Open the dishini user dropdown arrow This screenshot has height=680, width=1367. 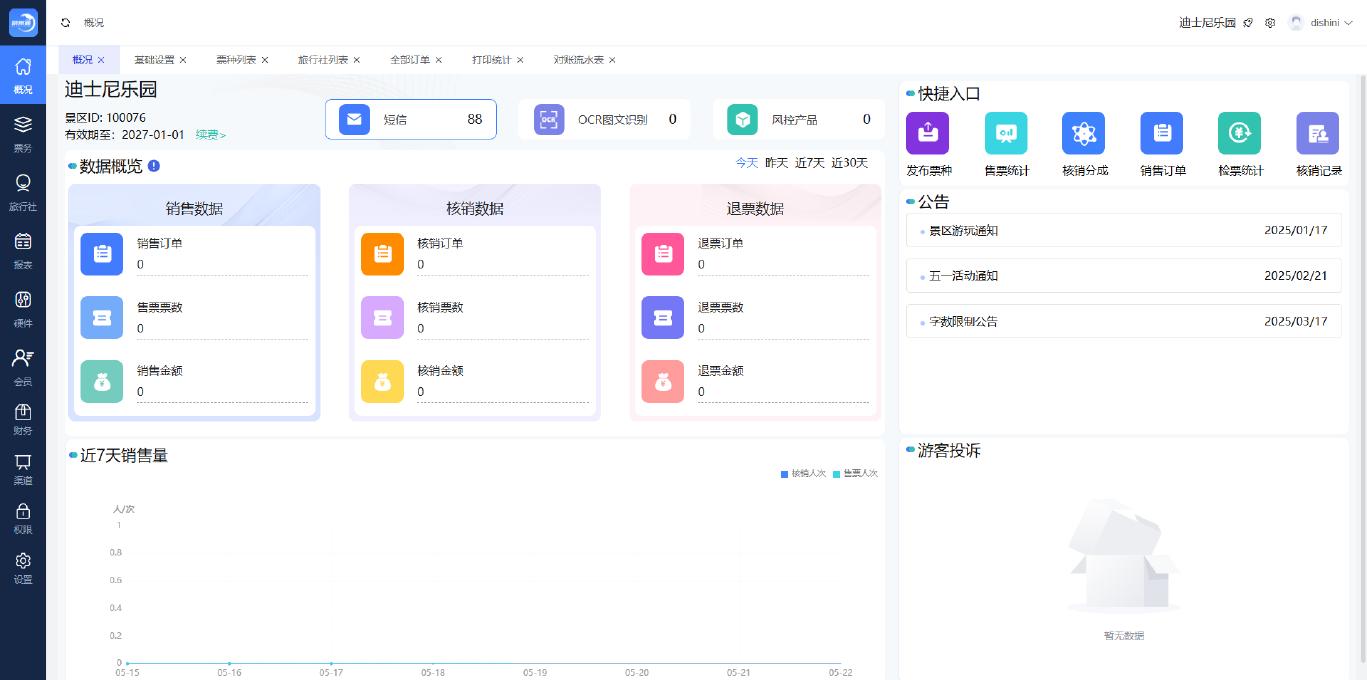(x=1348, y=22)
